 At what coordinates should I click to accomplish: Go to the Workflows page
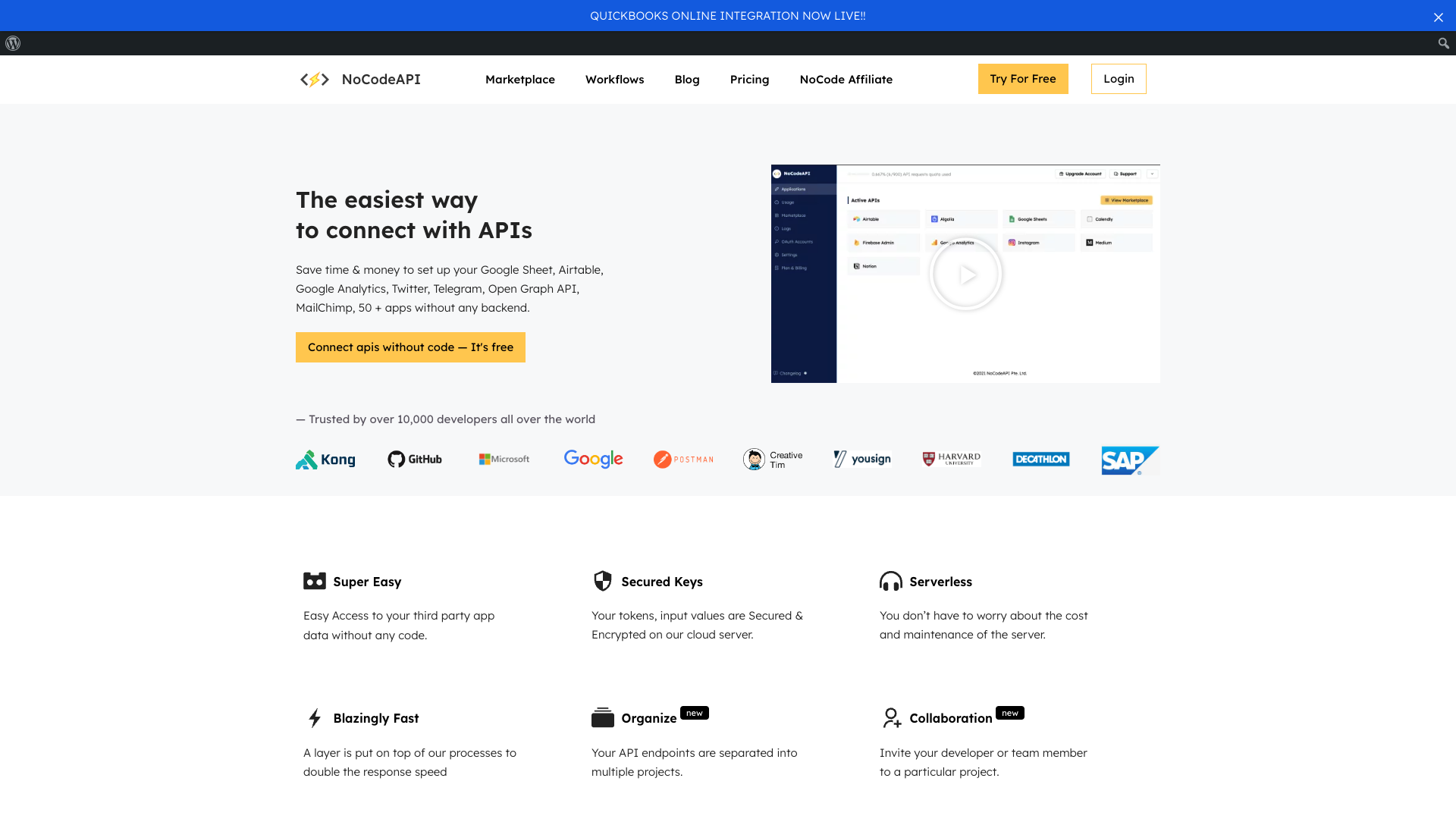[614, 80]
